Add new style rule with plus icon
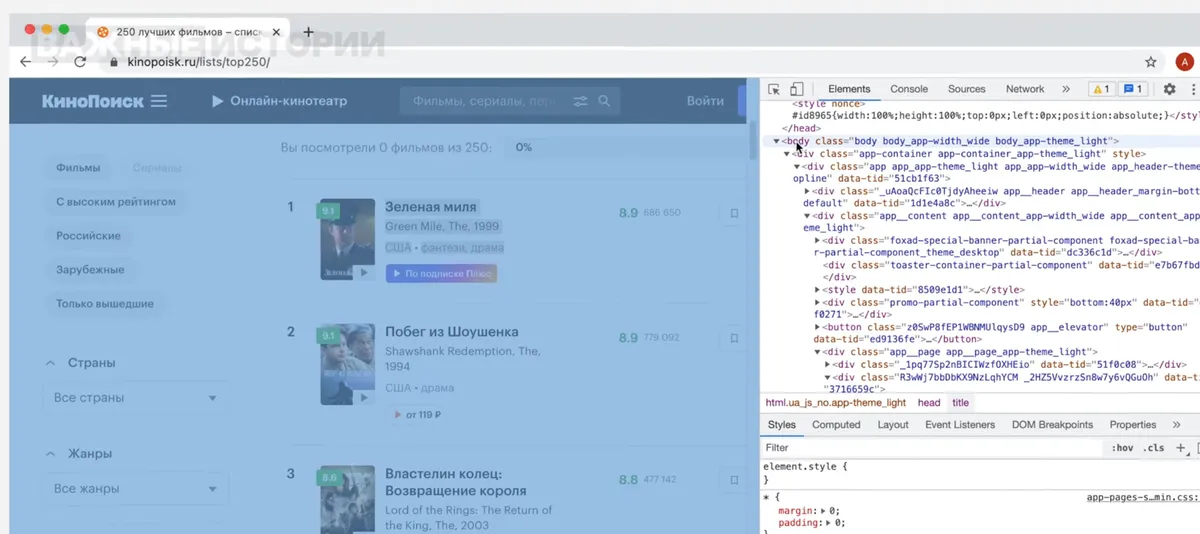 (1180, 448)
